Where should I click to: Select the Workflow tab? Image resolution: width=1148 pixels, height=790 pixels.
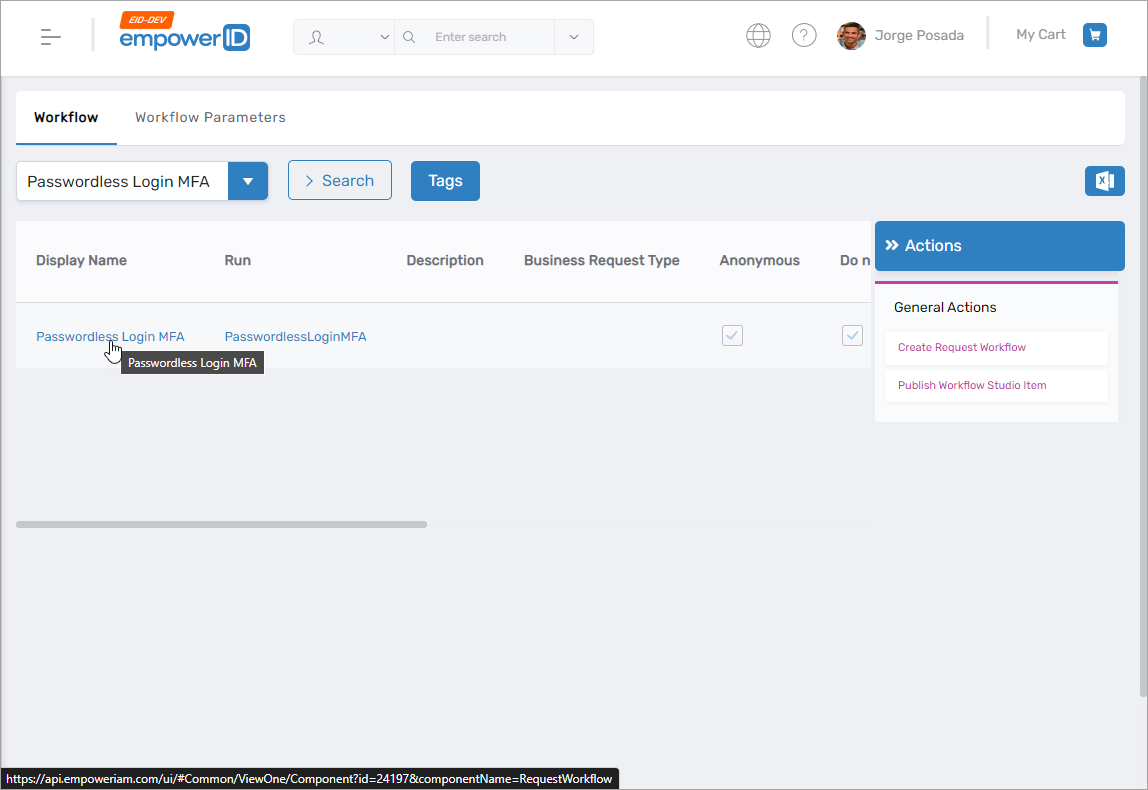[x=66, y=117]
